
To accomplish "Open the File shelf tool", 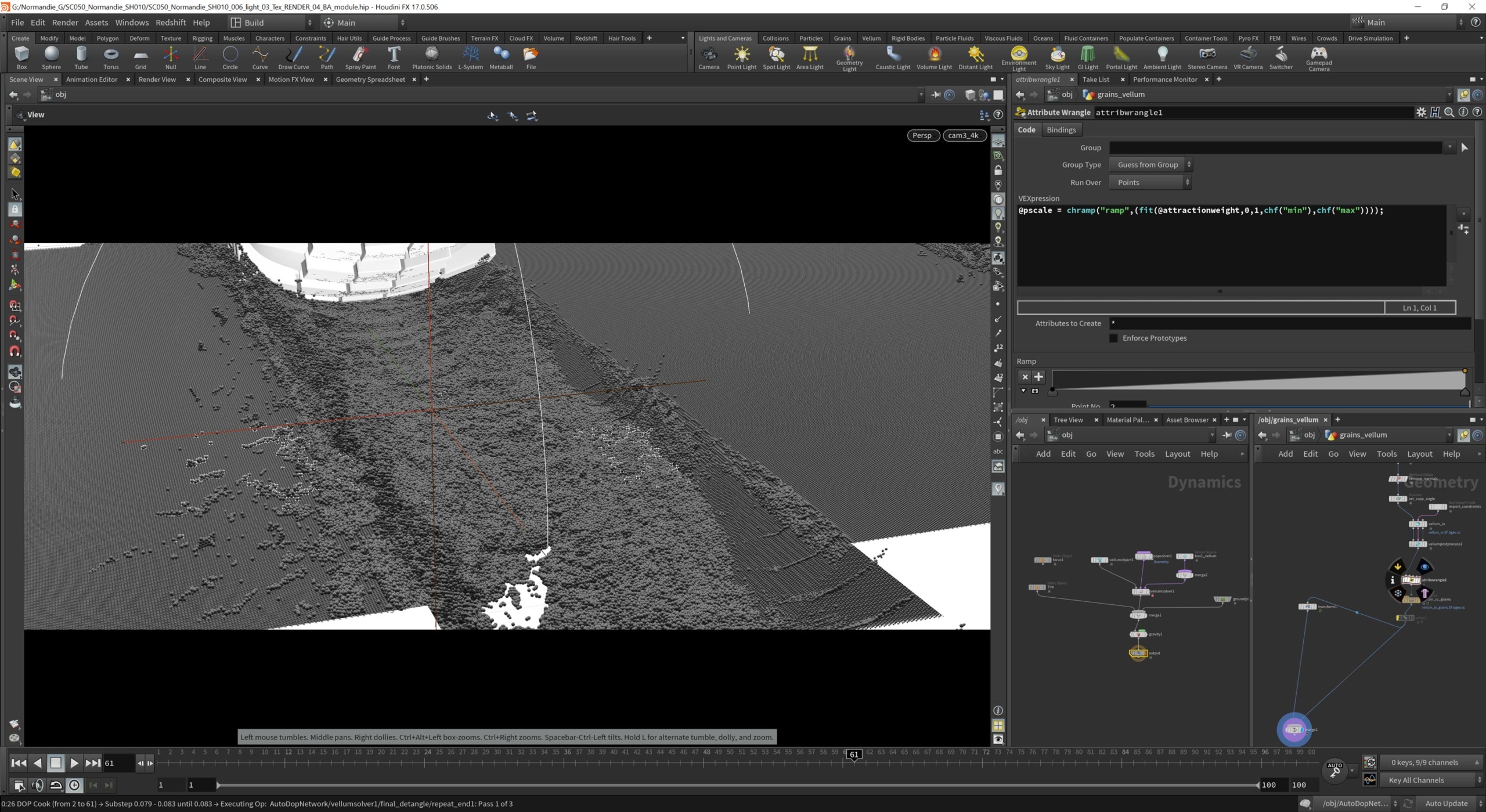I will 531,58.
